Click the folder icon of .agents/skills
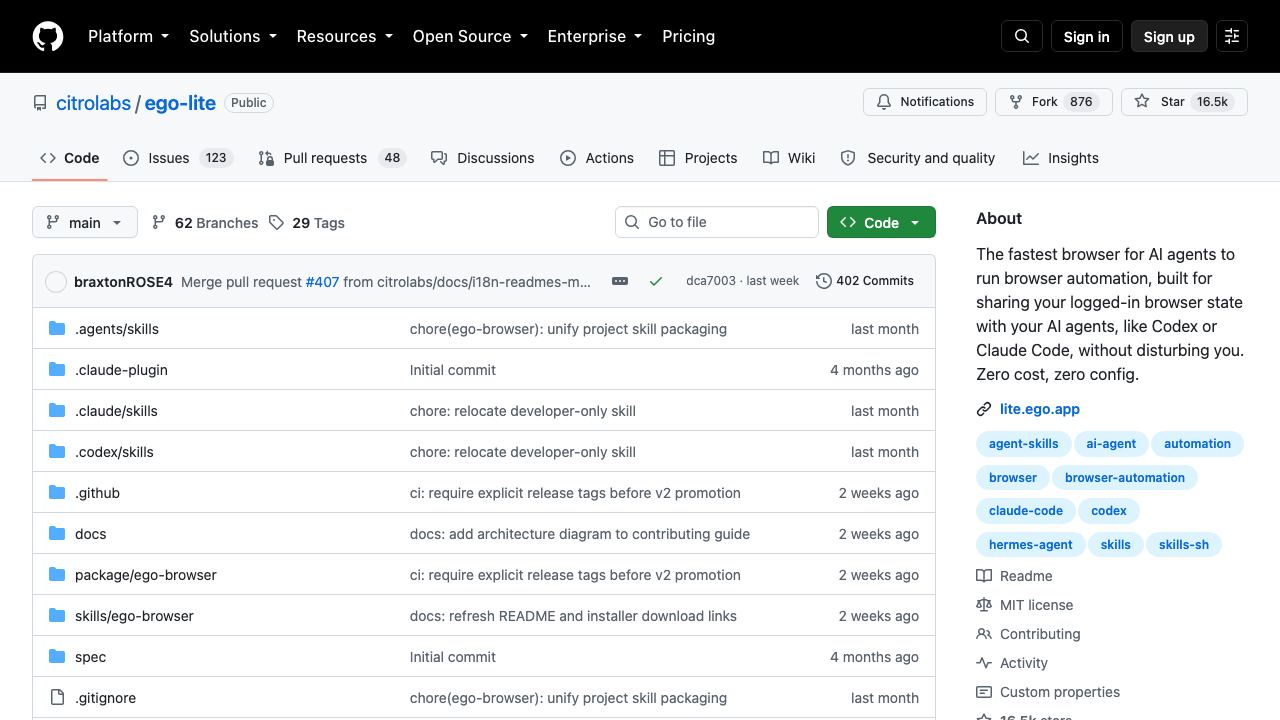This screenshot has width=1280, height=720. pyautogui.click(x=57, y=329)
